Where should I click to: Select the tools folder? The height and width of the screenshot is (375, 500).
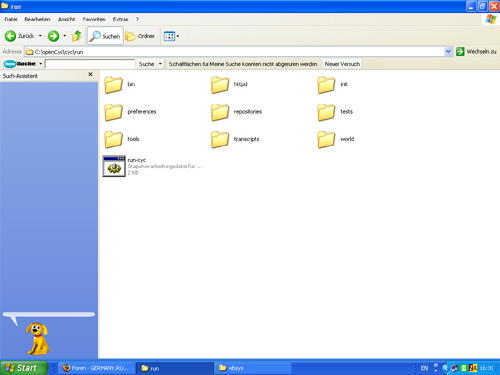(x=122, y=139)
